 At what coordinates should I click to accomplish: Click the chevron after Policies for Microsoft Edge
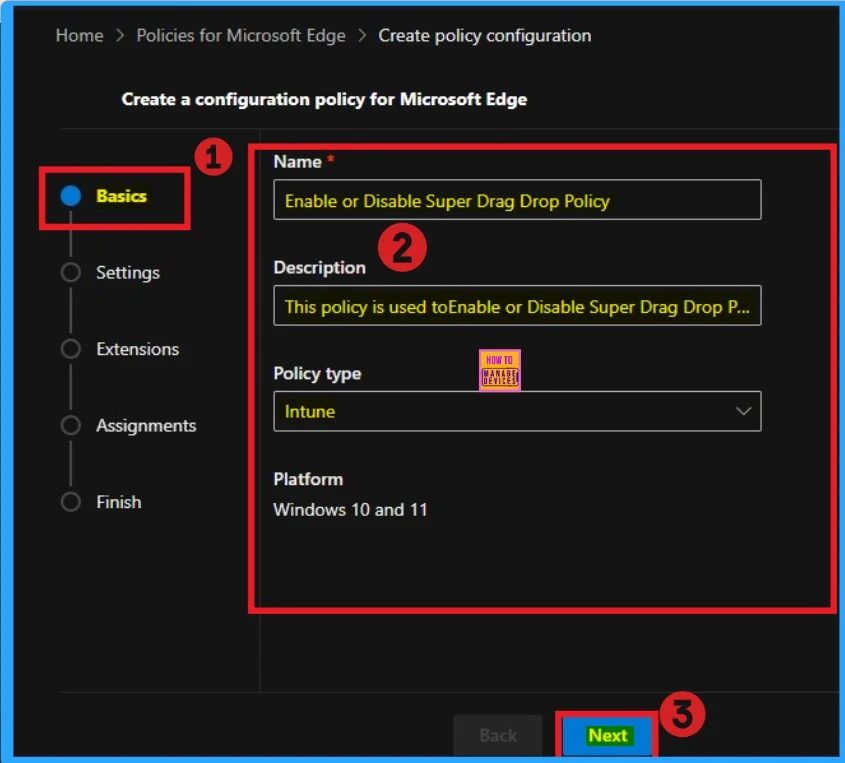point(362,36)
